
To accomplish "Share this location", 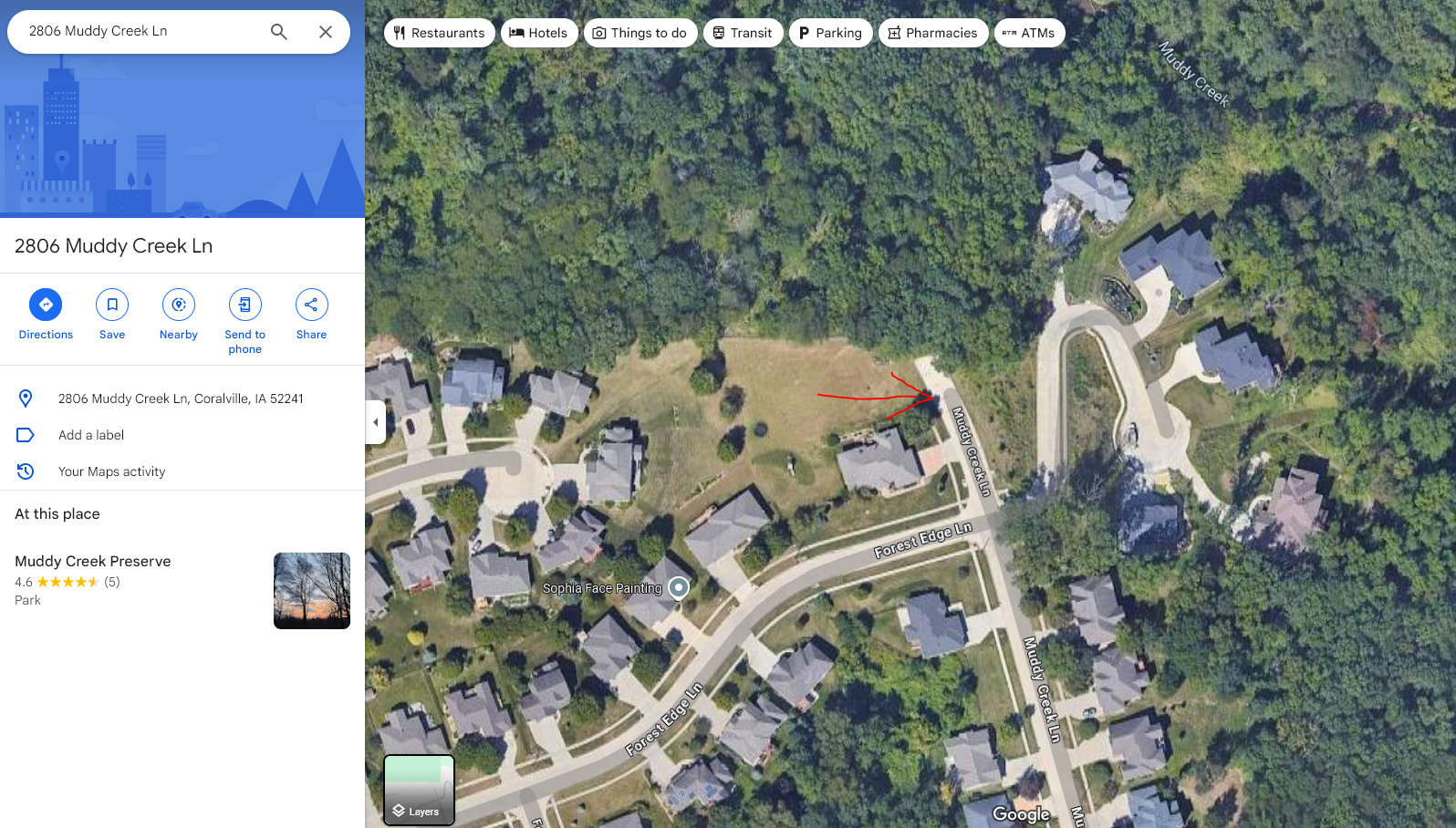I will pos(311,315).
